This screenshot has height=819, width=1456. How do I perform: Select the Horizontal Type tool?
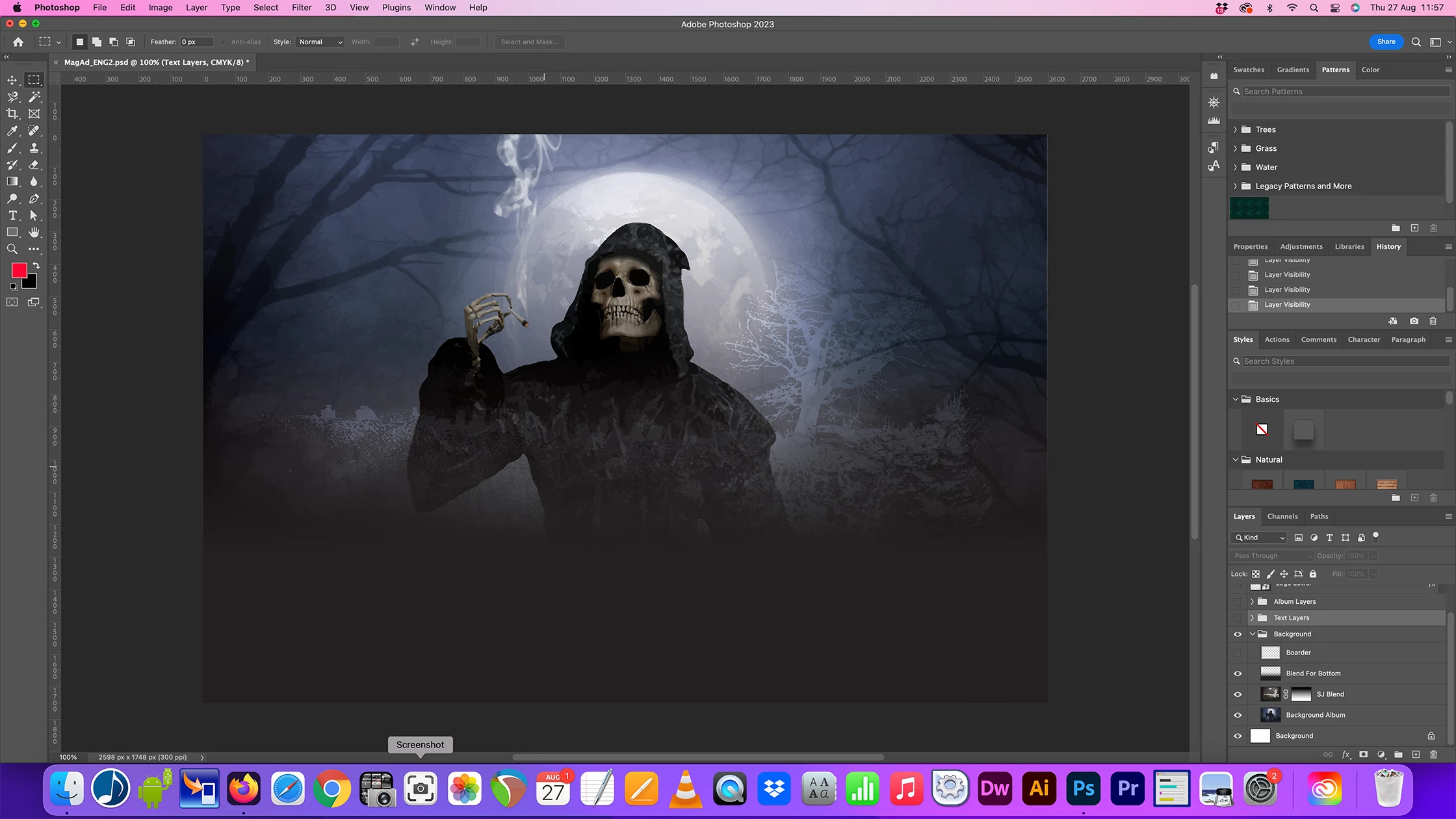pyautogui.click(x=12, y=215)
